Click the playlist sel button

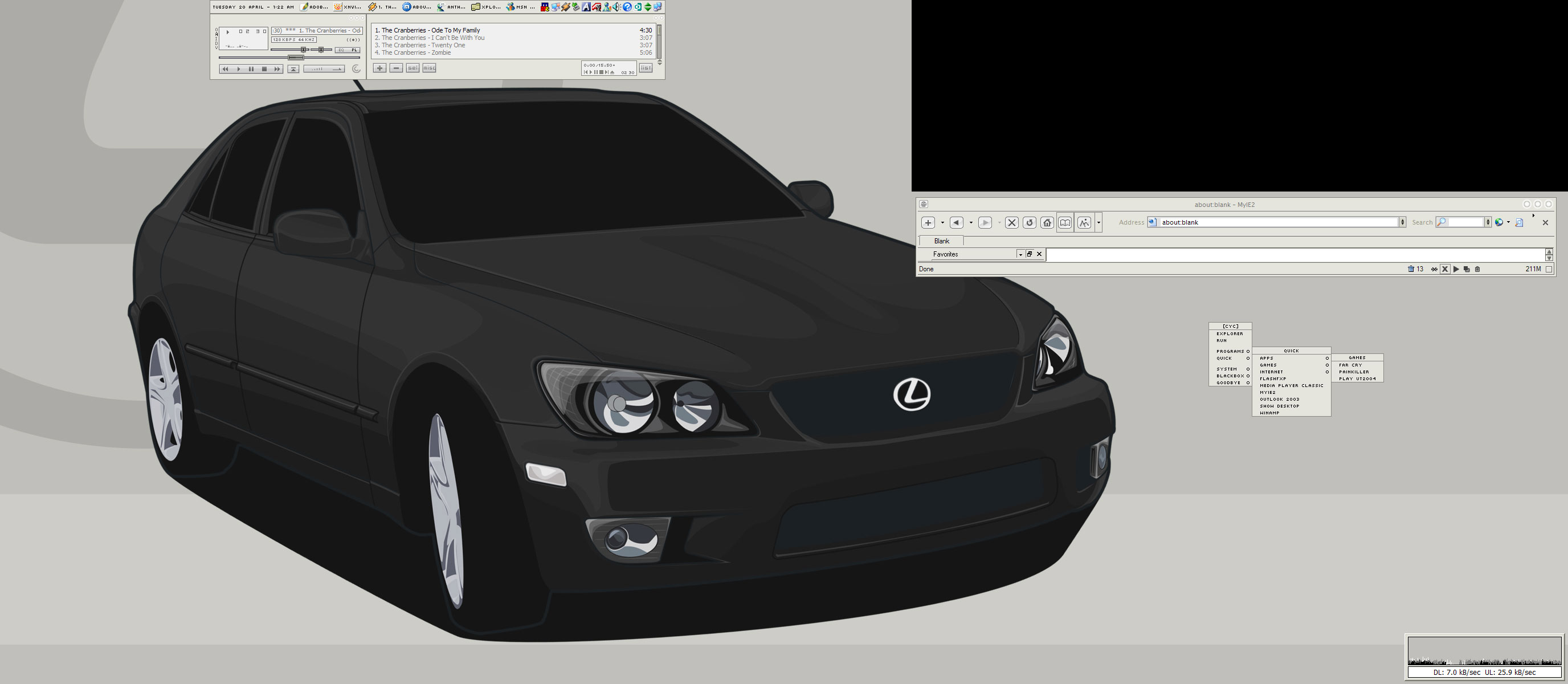[x=413, y=68]
